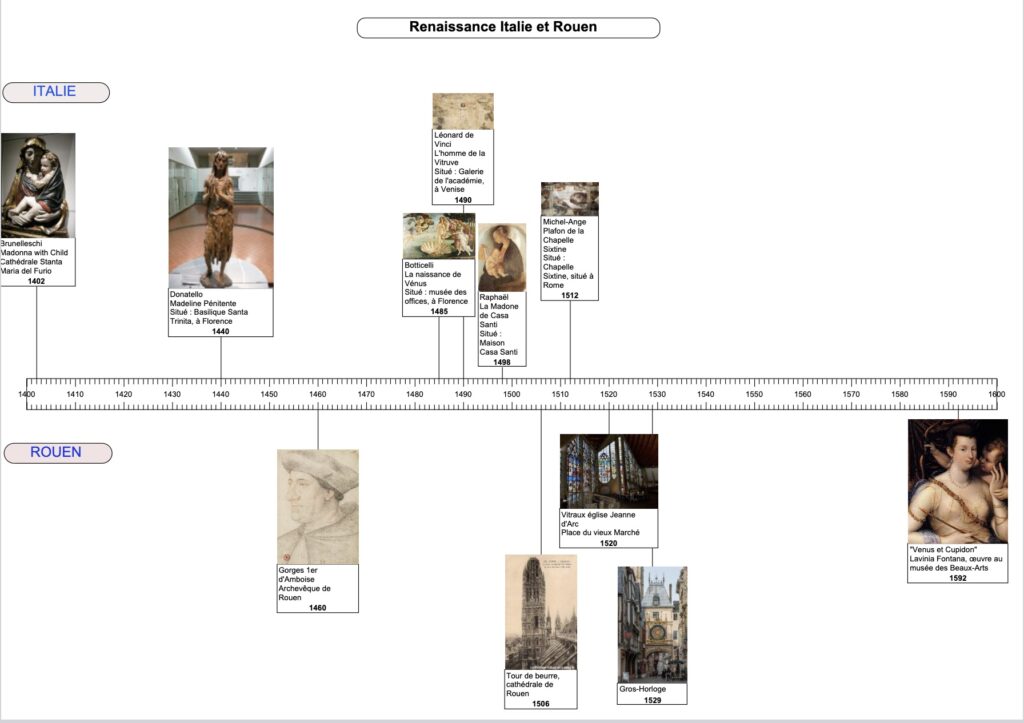Click the 1485 date under Botticelli
1024x723 pixels.
439,312
